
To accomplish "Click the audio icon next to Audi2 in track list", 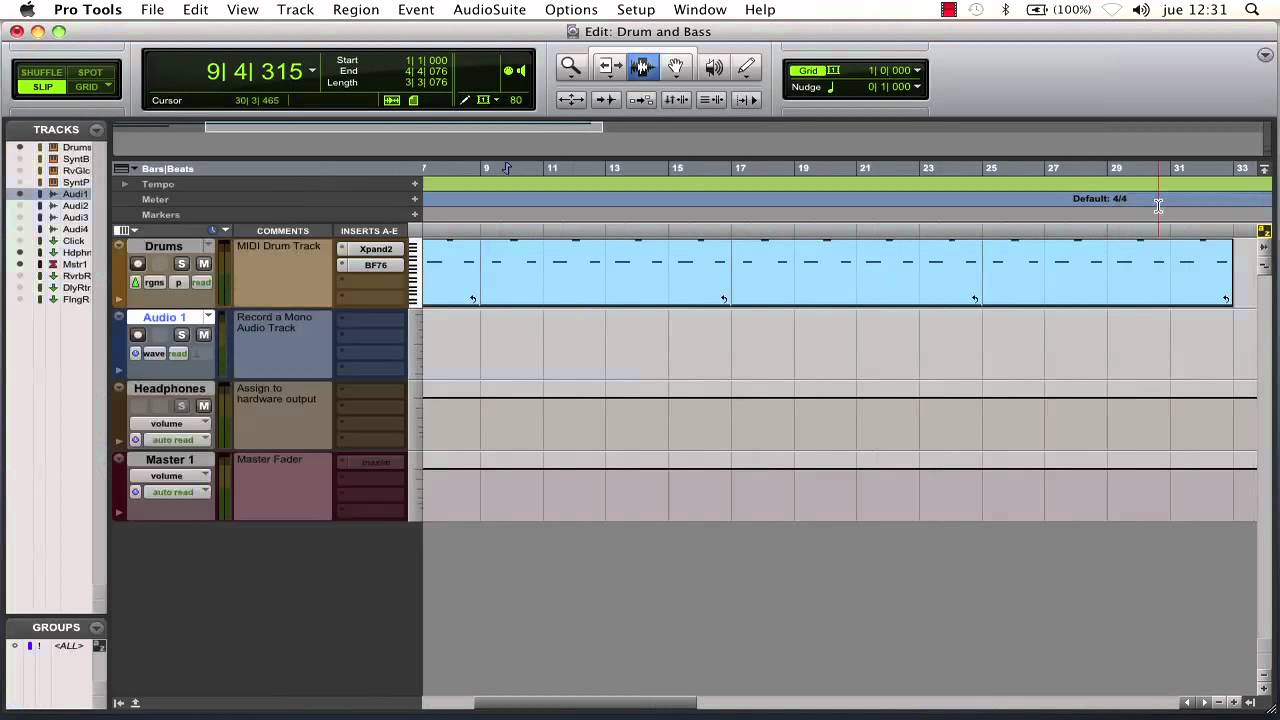I will 54,206.
